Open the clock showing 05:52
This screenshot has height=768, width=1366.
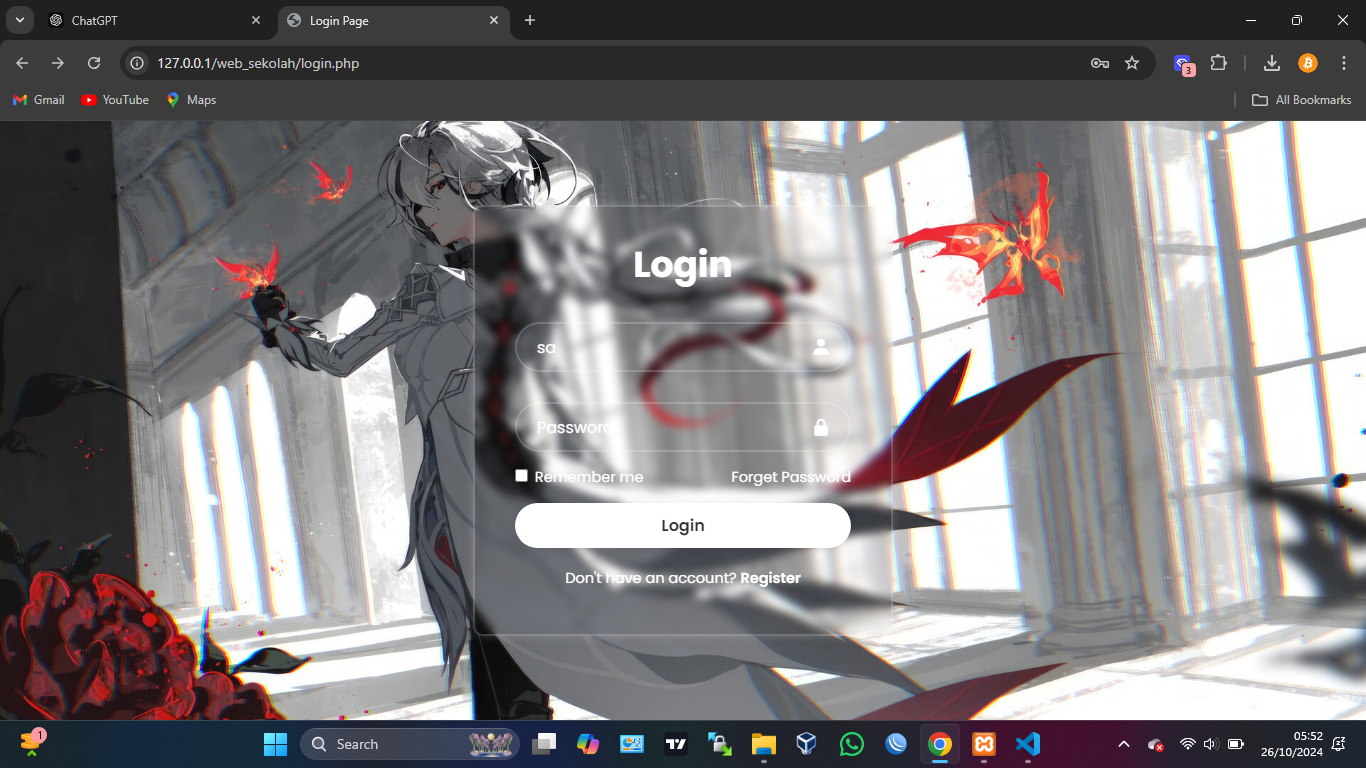[1293, 744]
